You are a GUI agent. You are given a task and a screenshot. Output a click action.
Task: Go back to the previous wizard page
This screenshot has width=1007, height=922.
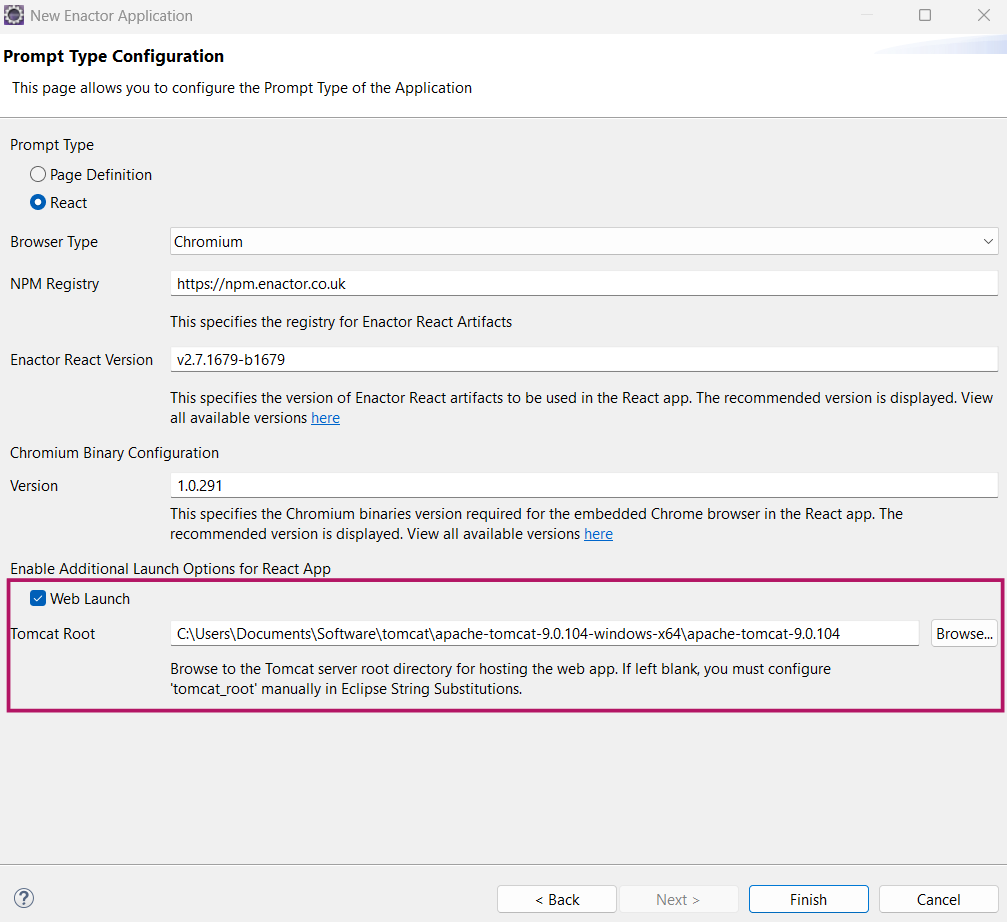click(x=557, y=900)
